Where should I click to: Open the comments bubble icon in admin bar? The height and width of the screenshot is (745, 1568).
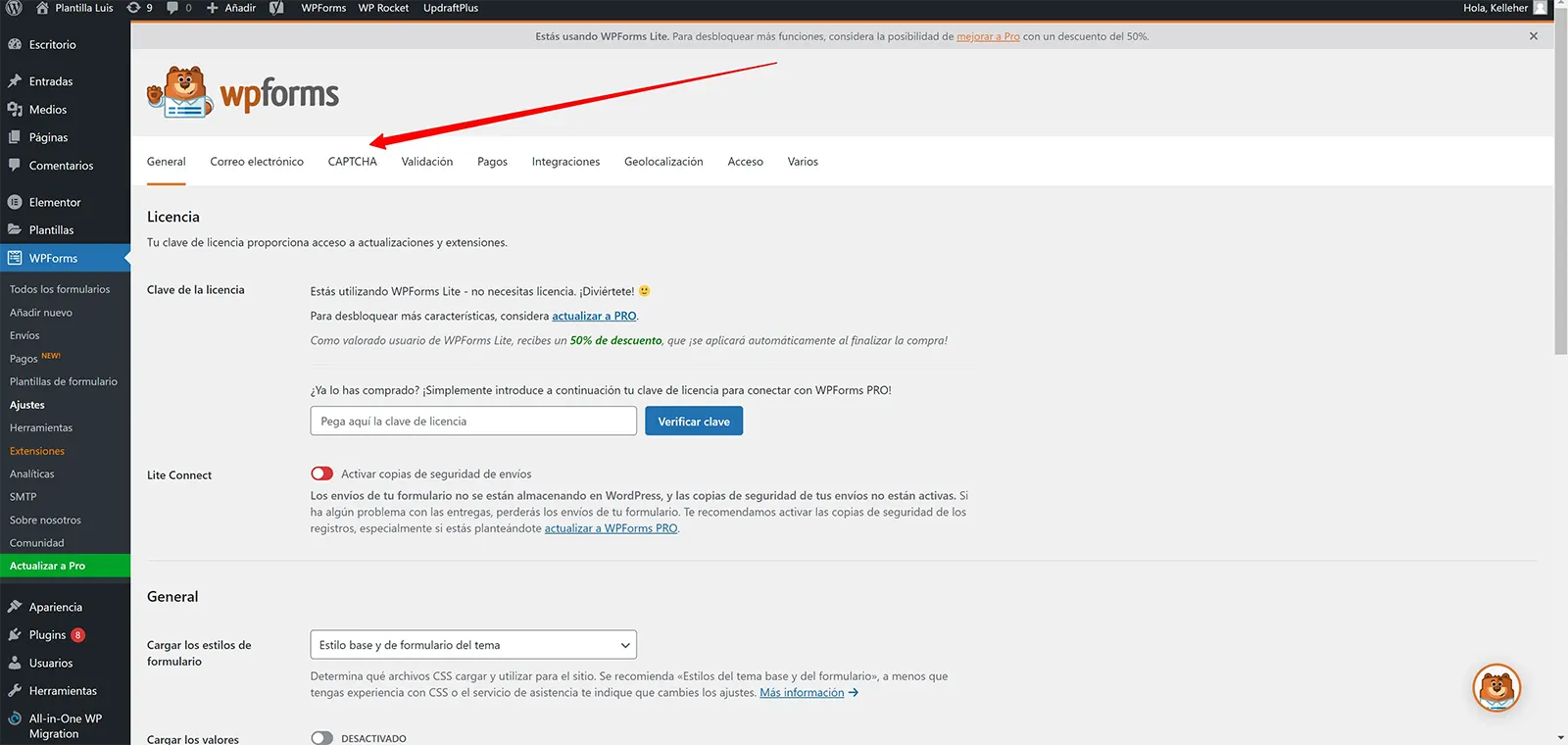173,8
